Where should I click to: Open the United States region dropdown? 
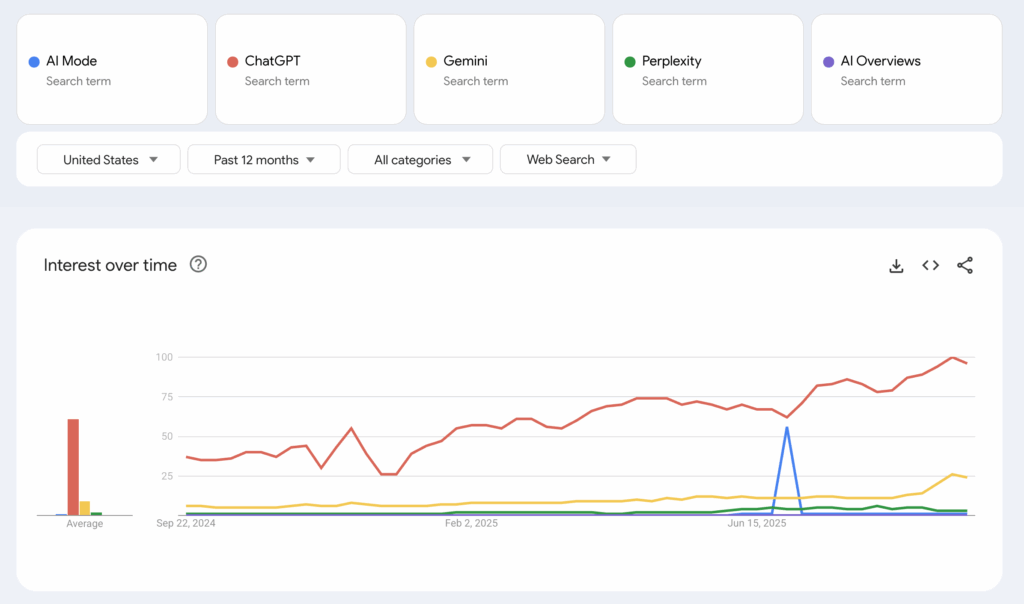[109, 160]
